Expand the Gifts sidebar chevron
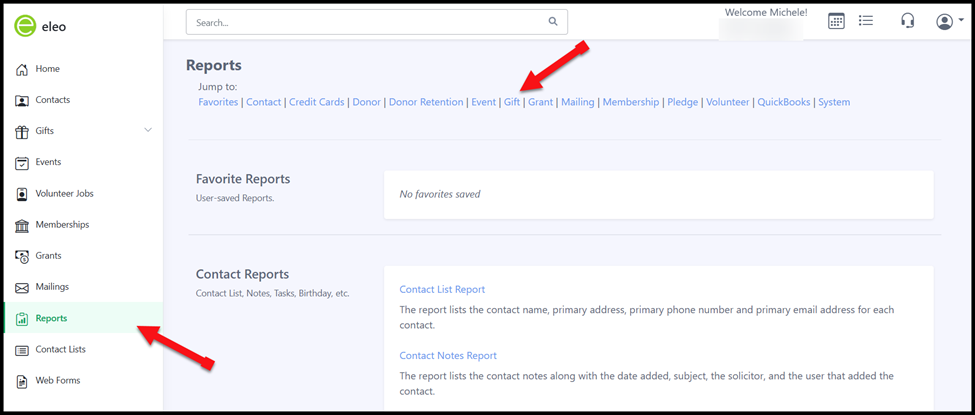Viewport: 975px width, 415px height. pos(148,130)
